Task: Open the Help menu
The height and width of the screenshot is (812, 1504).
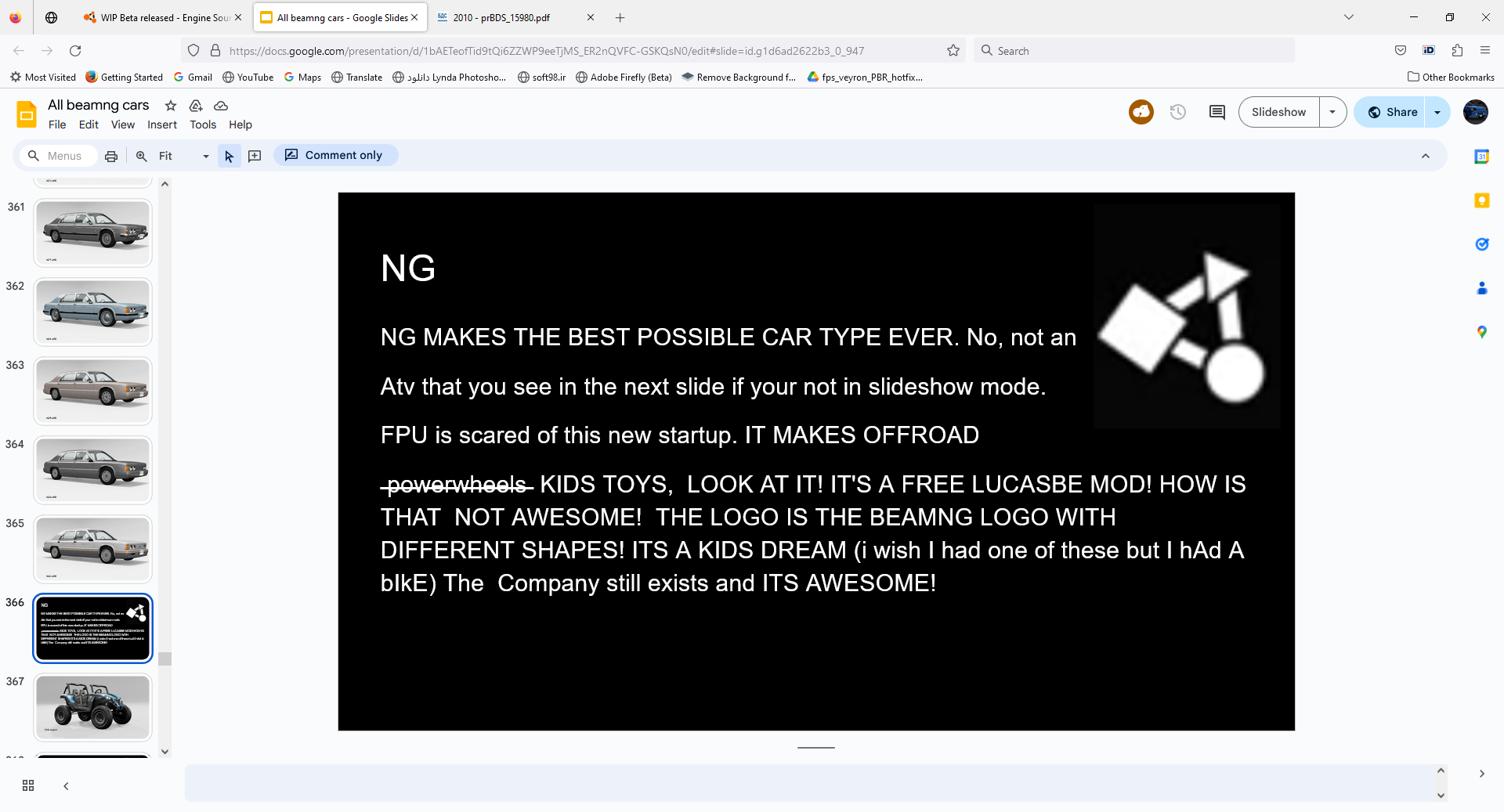Action: pyautogui.click(x=240, y=125)
